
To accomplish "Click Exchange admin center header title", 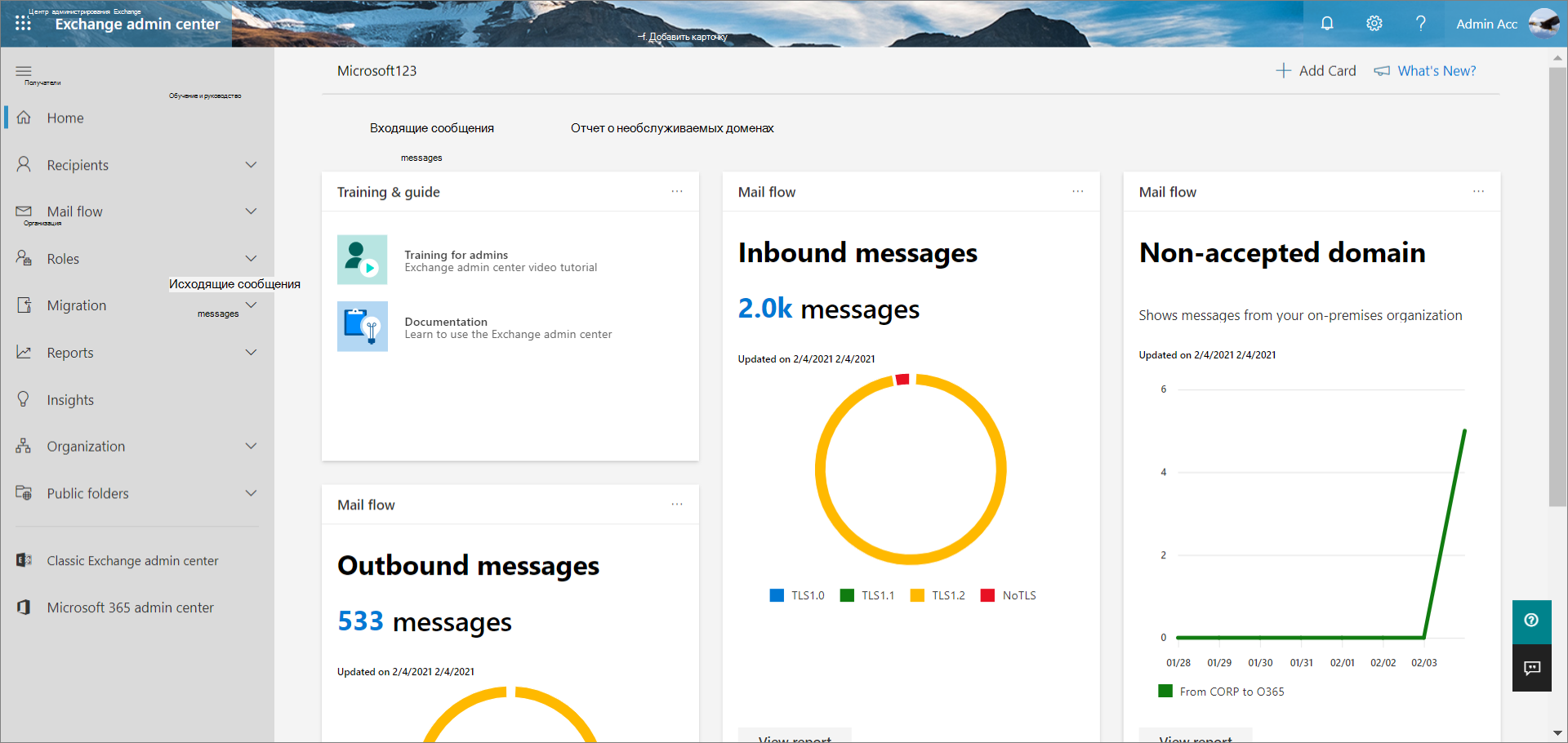I will click(137, 24).
